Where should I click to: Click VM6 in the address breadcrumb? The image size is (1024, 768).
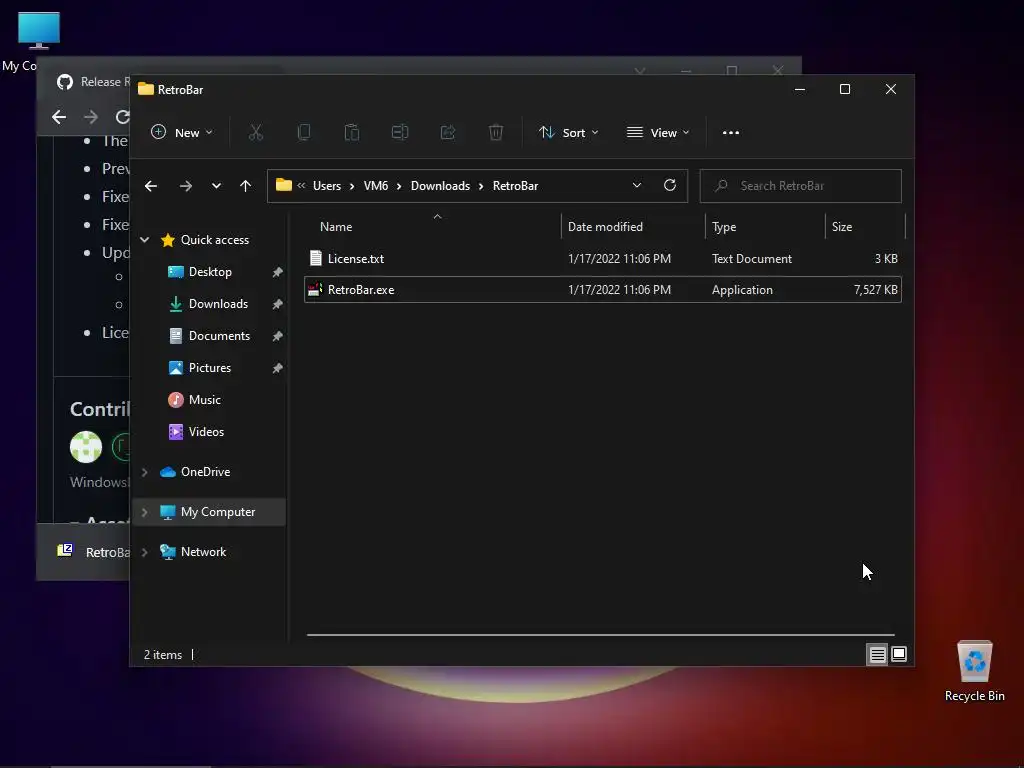tap(376, 186)
